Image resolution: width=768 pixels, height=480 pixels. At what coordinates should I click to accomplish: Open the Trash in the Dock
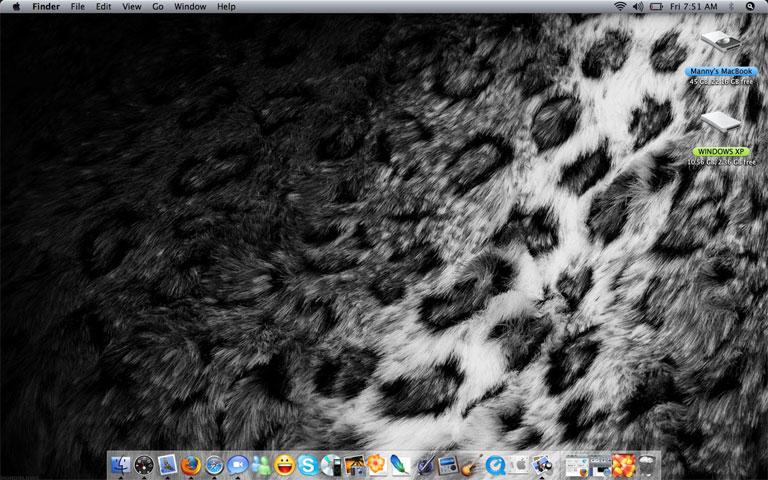pyautogui.click(x=649, y=465)
